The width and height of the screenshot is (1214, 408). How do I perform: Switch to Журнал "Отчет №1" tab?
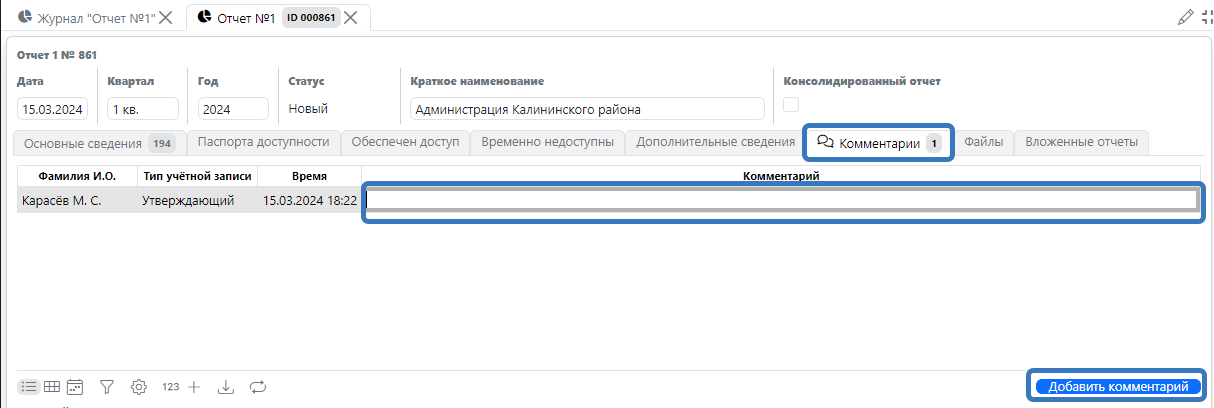pos(88,17)
